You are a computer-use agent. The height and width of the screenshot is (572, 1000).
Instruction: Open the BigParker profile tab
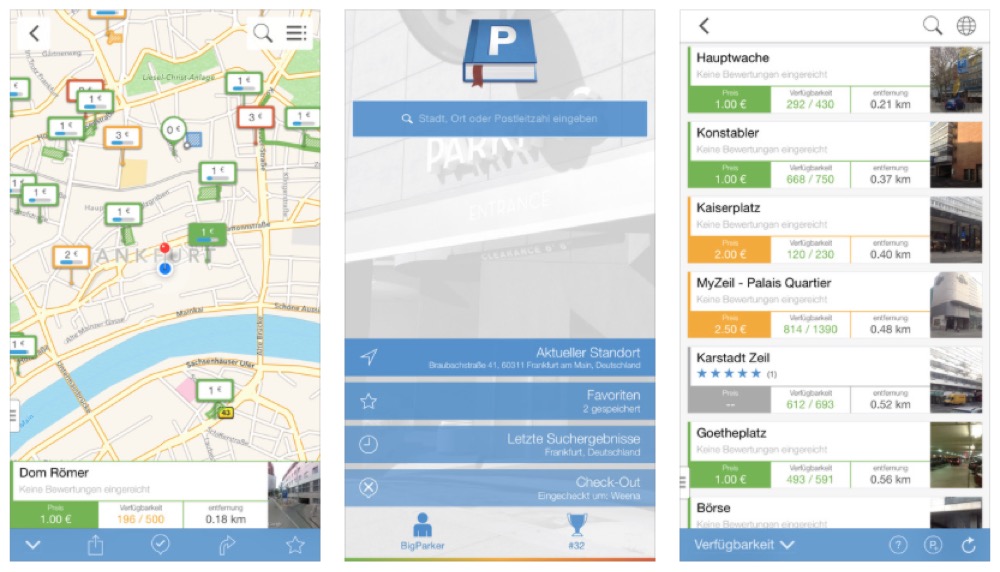coord(423,531)
